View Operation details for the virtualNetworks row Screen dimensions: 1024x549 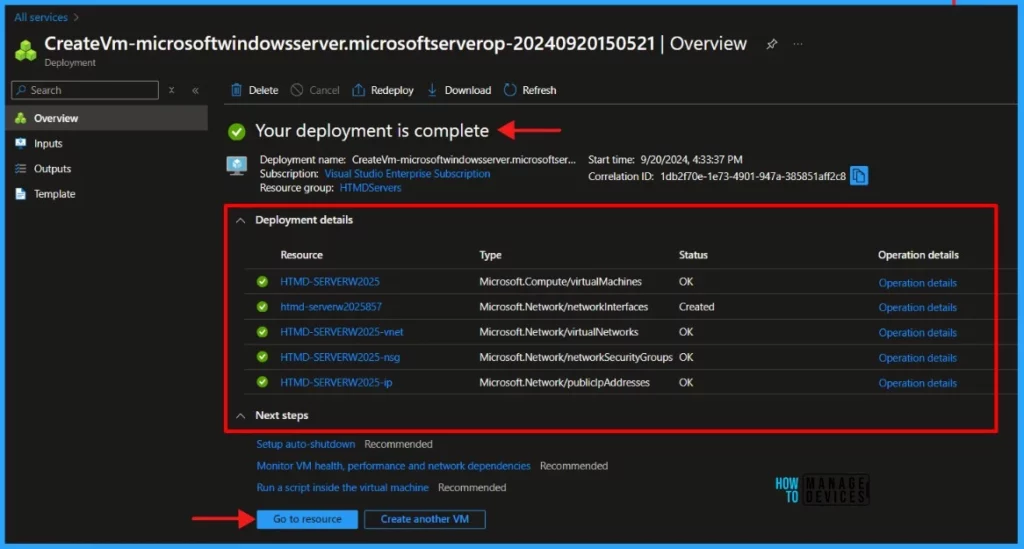point(917,333)
